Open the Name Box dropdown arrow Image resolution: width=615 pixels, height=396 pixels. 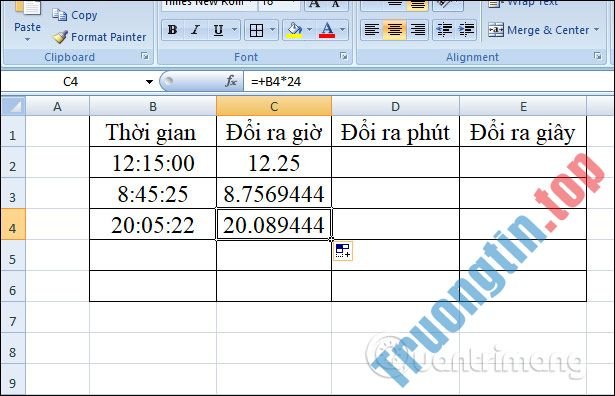click(x=149, y=82)
